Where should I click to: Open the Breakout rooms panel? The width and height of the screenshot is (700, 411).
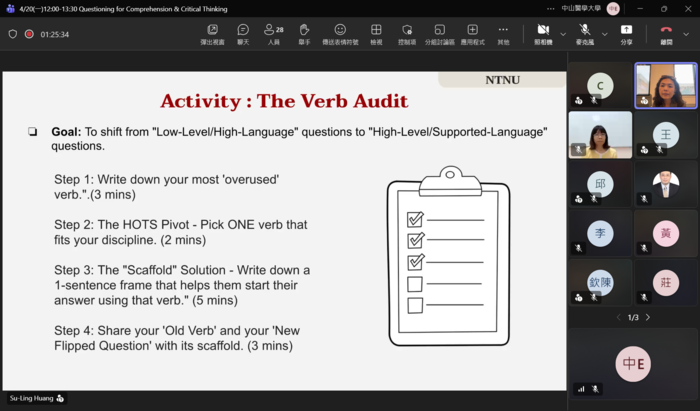click(x=439, y=33)
